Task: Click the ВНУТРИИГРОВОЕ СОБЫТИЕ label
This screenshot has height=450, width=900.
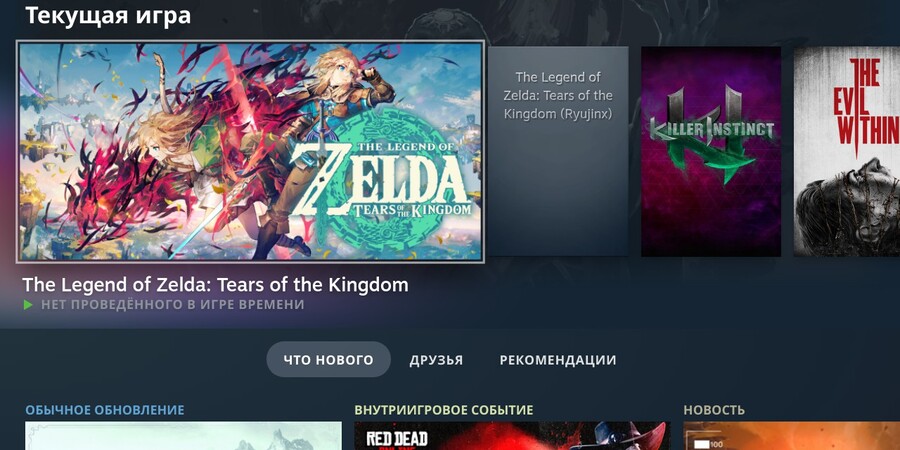Action: click(x=444, y=410)
